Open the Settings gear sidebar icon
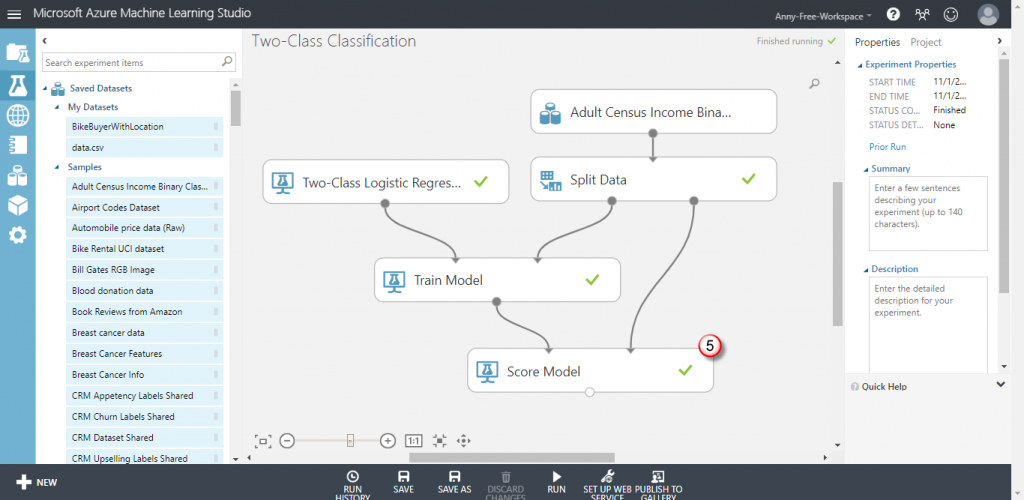Screen dimensions: 1024x500 [x=18, y=235]
